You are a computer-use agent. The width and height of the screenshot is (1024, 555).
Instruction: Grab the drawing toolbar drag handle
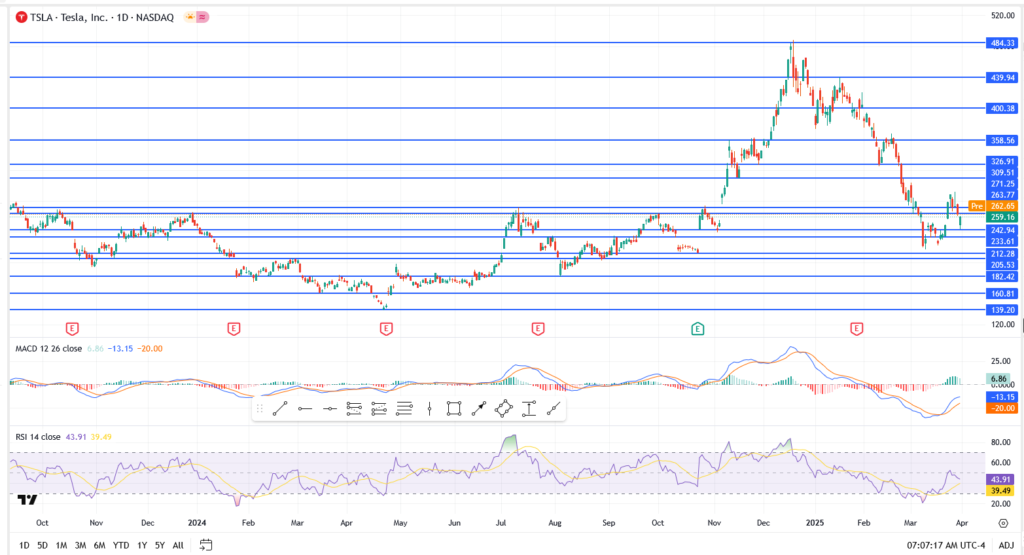pyautogui.click(x=260, y=409)
